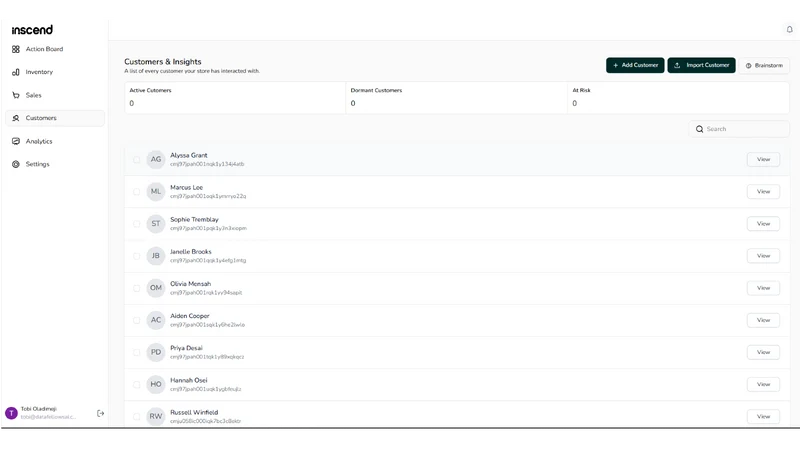Click the Active Customers stat card
The width and height of the screenshot is (800, 450).
pos(235,97)
